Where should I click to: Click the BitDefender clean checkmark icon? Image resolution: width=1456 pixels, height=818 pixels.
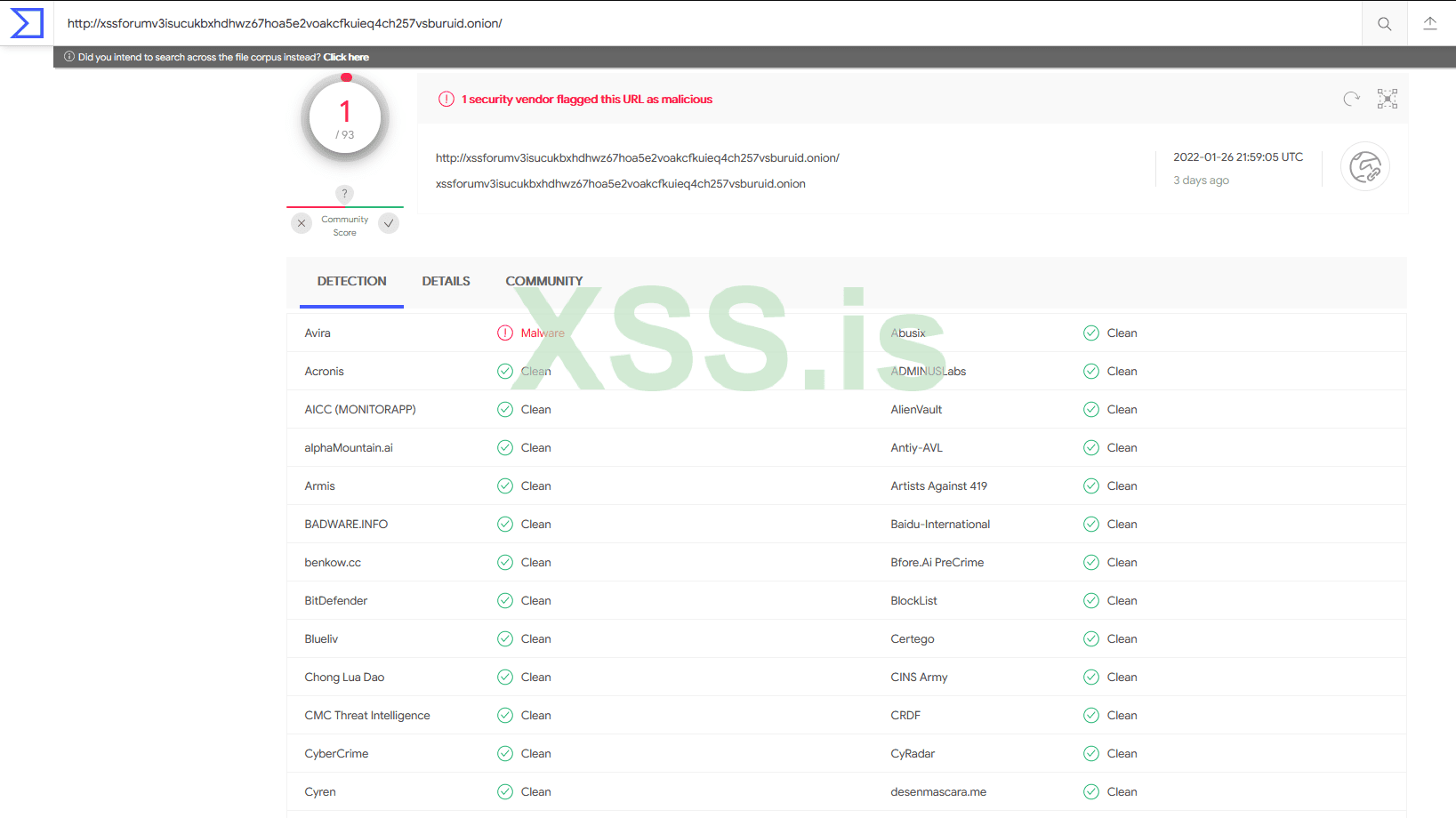505,601
